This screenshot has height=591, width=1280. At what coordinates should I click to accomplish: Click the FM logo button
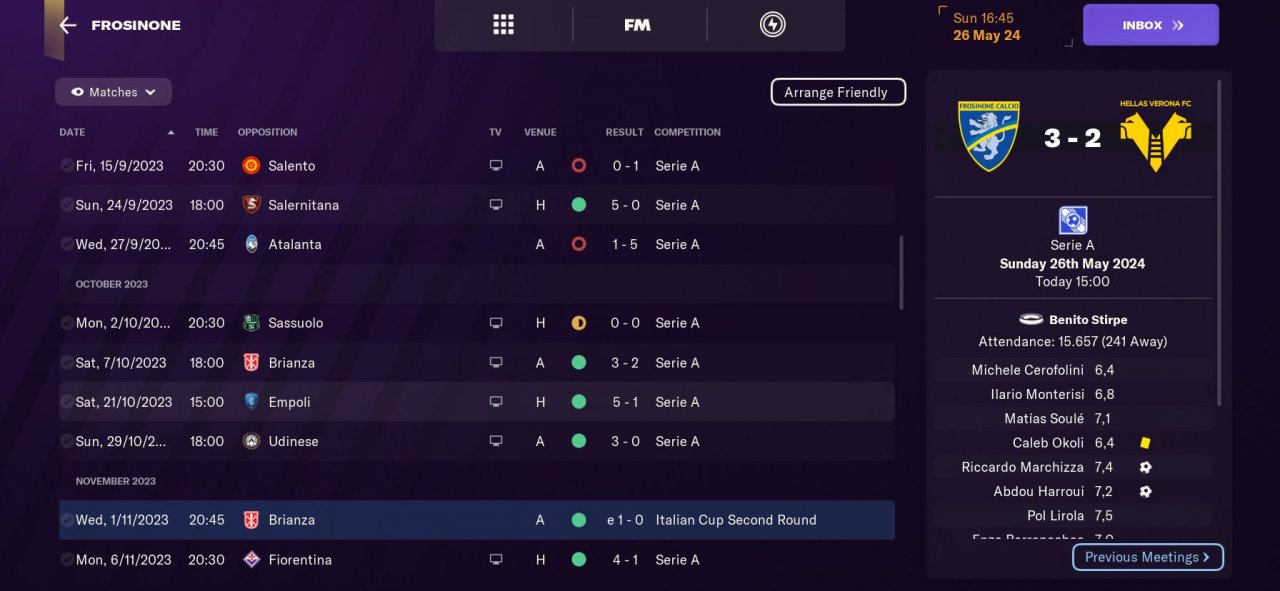pyautogui.click(x=637, y=25)
